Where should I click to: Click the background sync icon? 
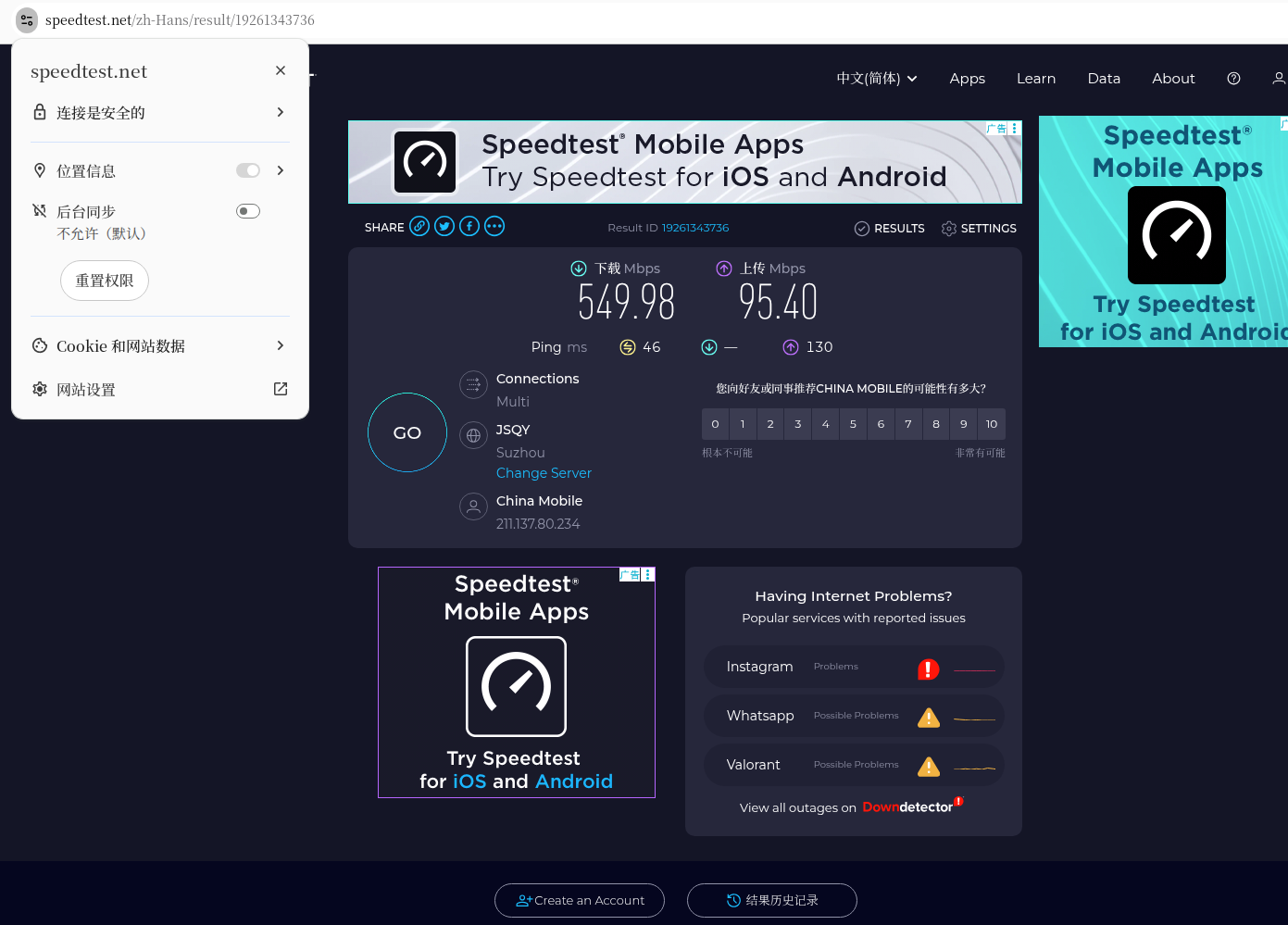[x=40, y=211]
